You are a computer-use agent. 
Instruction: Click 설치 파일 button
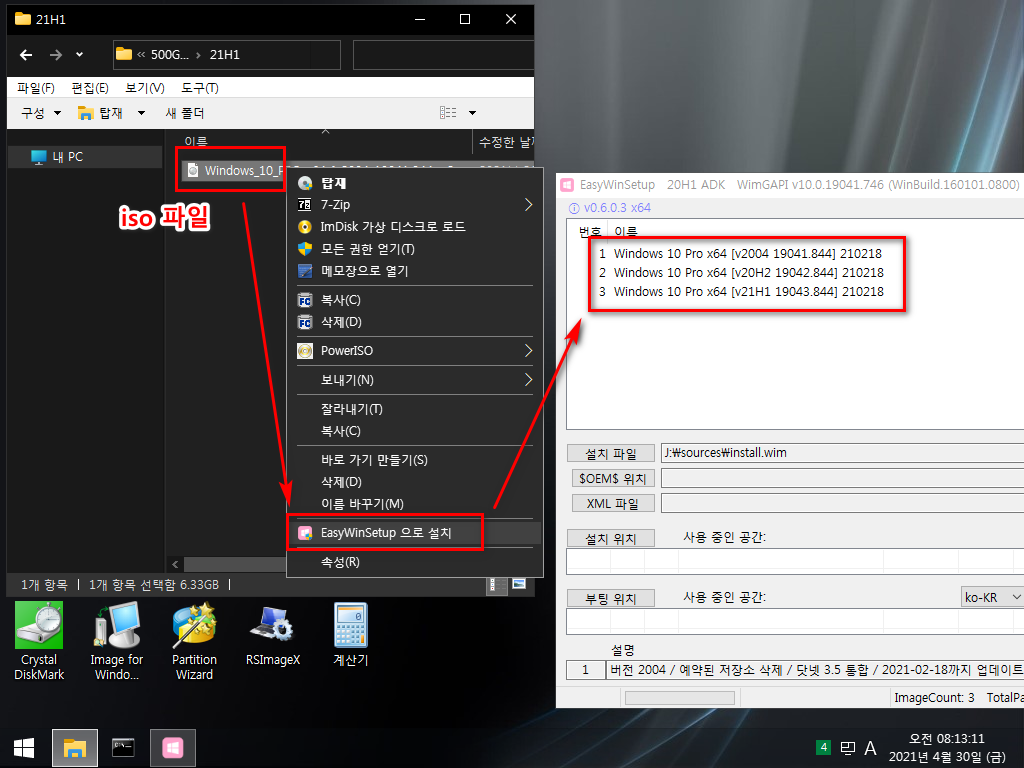pyautogui.click(x=611, y=453)
